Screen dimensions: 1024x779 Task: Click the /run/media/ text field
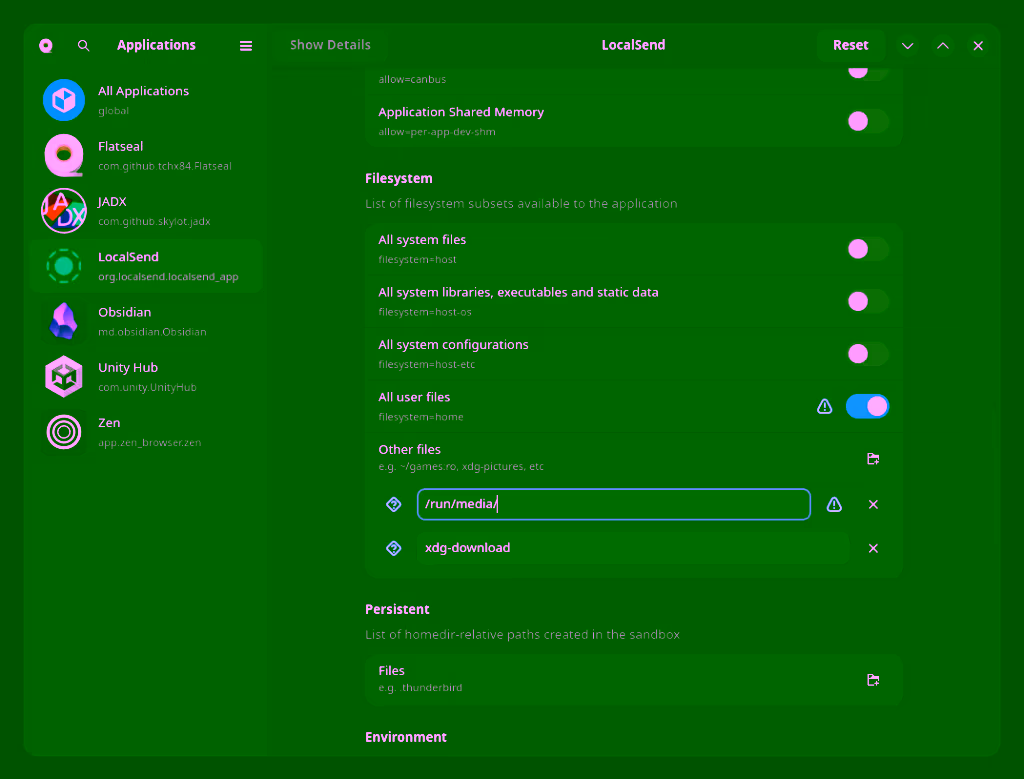coord(613,504)
